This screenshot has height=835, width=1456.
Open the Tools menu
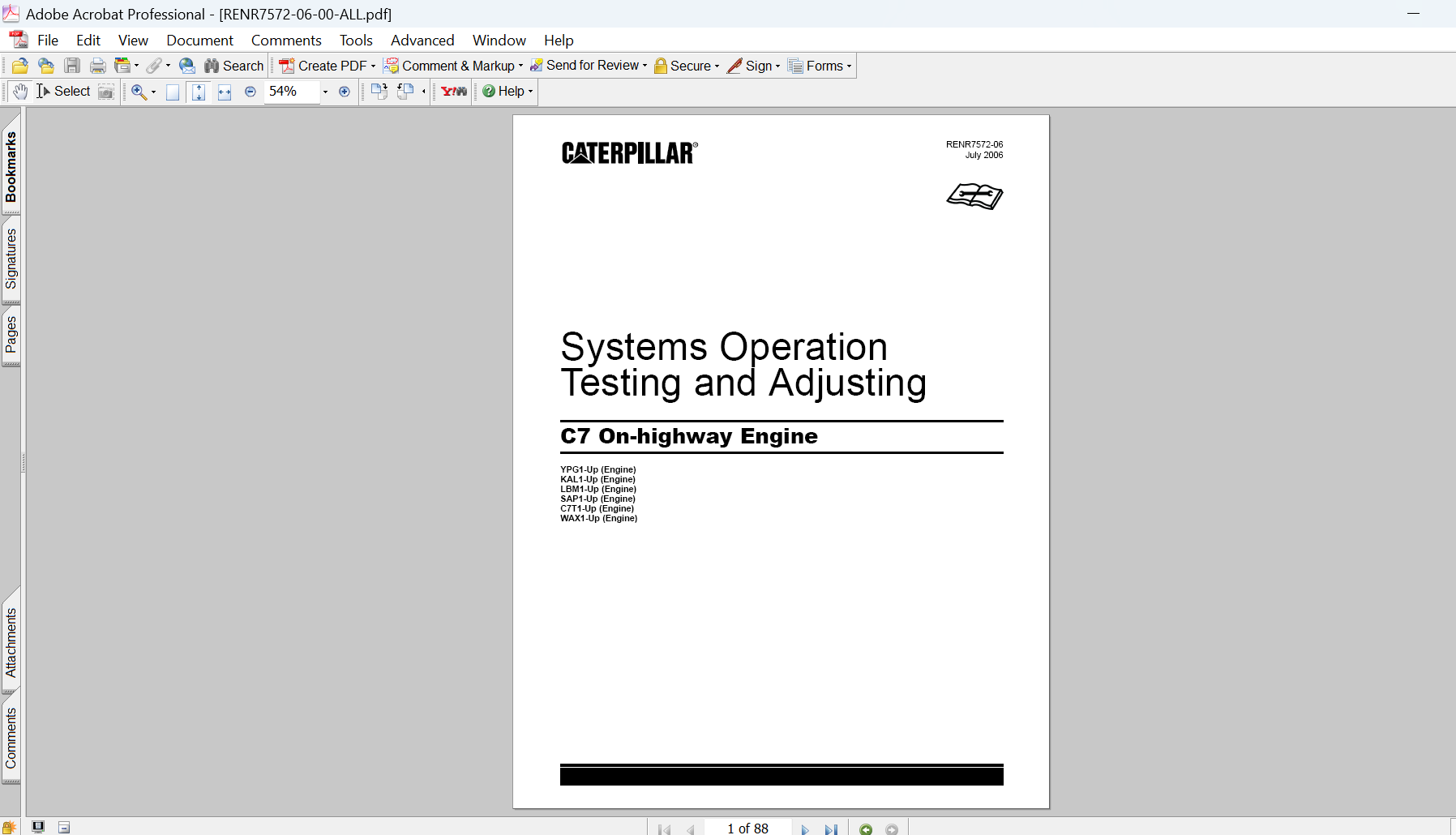(x=356, y=41)
